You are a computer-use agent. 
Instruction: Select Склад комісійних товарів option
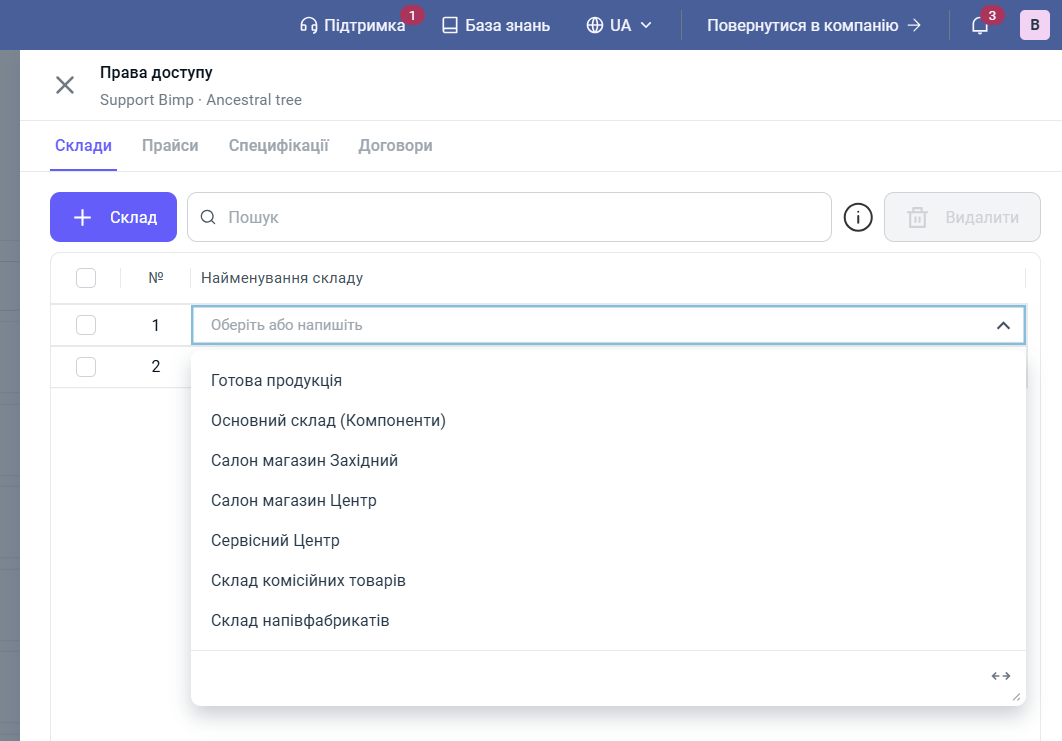tap(608, 580)
